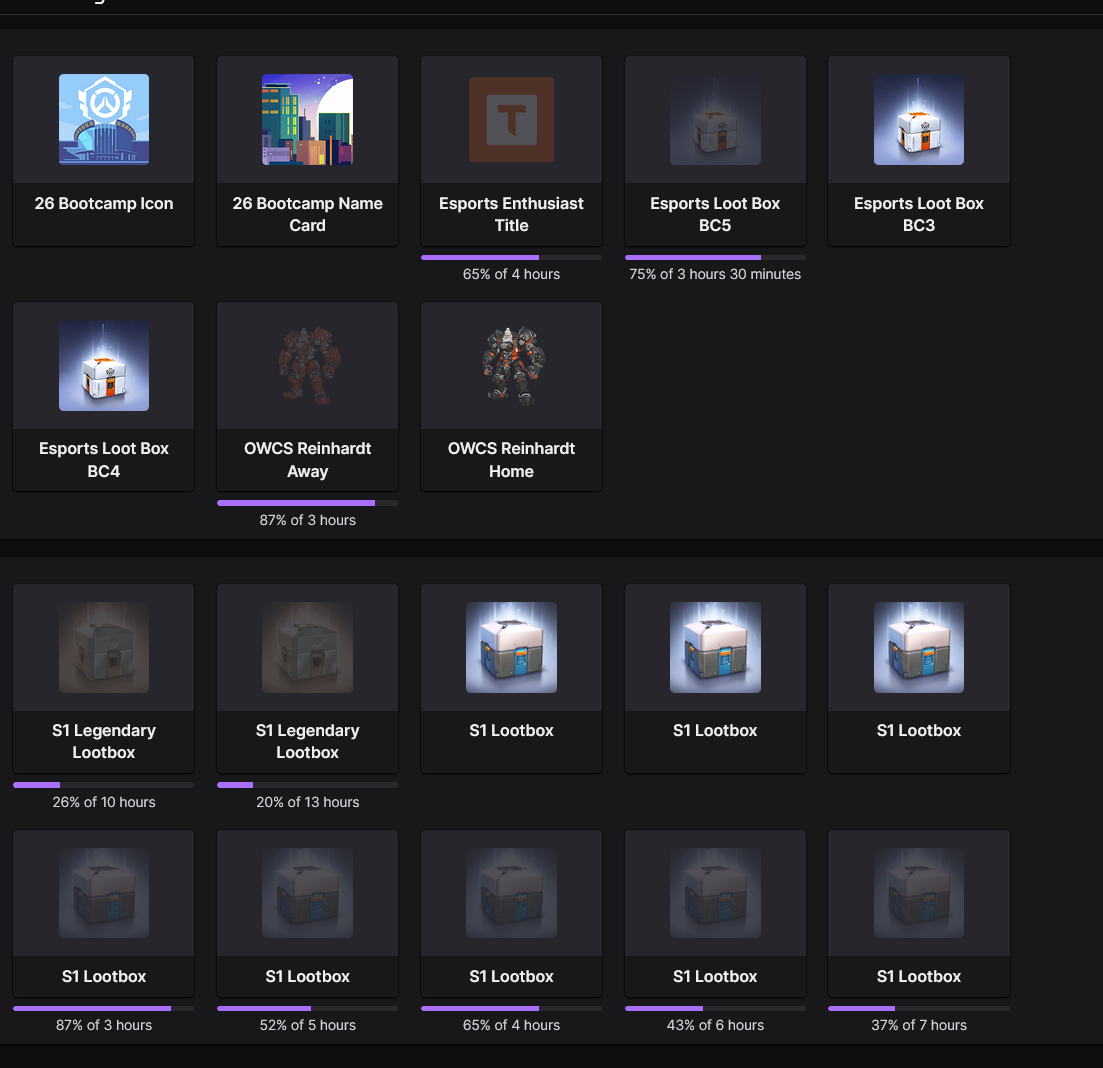This screenshot has width=1103, height=1068.
Task: Click 'S1 Legendary Lootbox' title above 26% progress
Action: (x=103, y=742)
